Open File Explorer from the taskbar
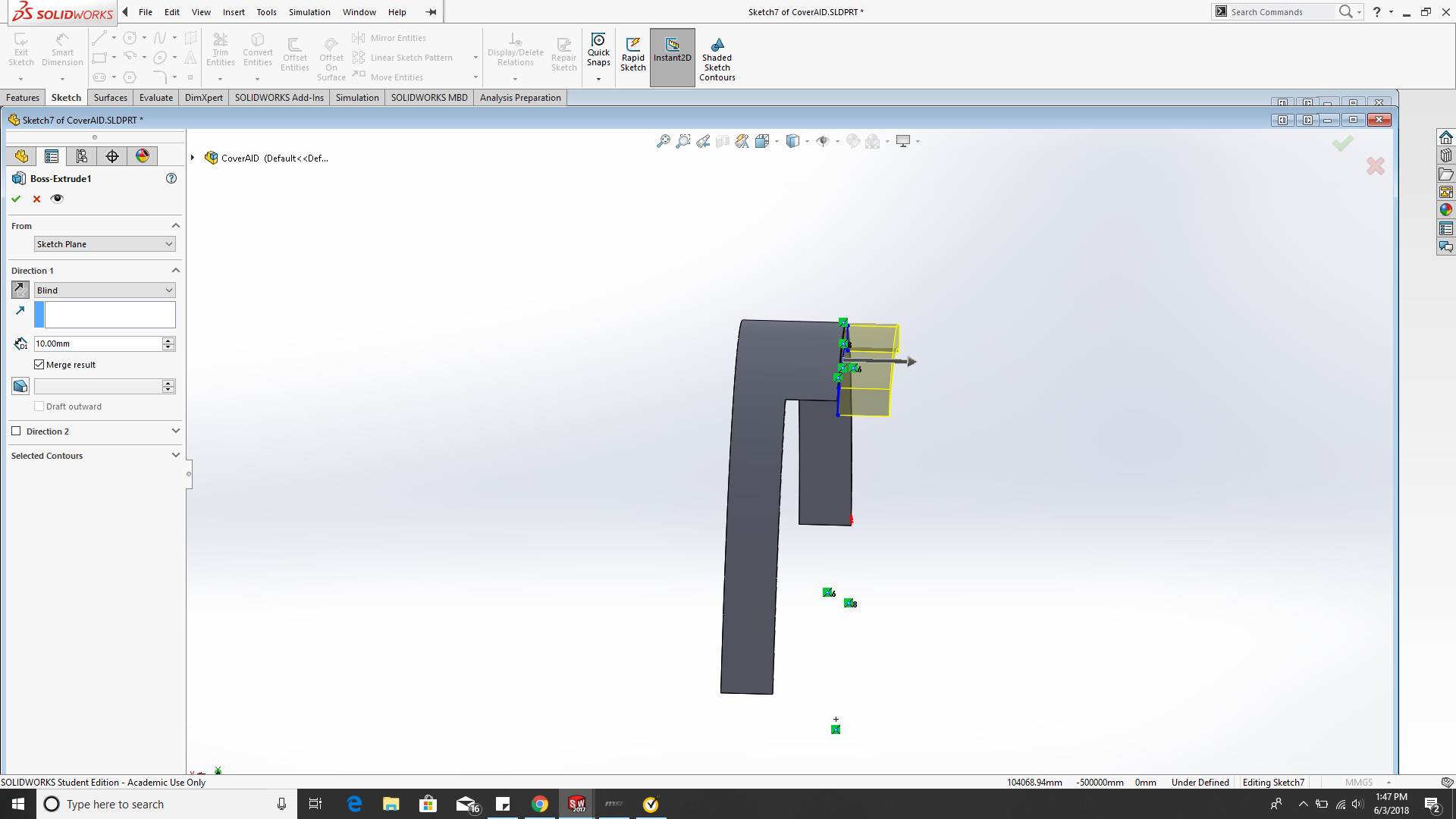Viewport: 1456px width, 819px height. coord(391,804)
